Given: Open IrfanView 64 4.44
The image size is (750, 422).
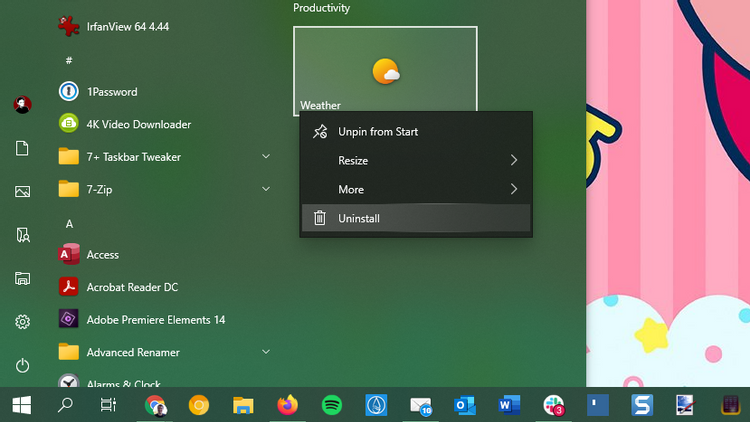Looking at the screenshot, I should click(127, 27).
